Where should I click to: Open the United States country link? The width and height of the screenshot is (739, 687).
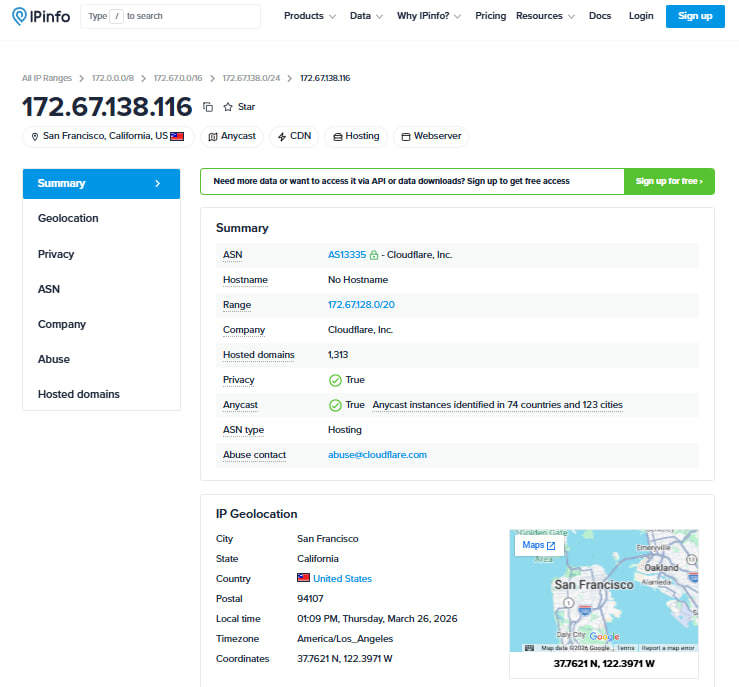click(x=342, y=579)
